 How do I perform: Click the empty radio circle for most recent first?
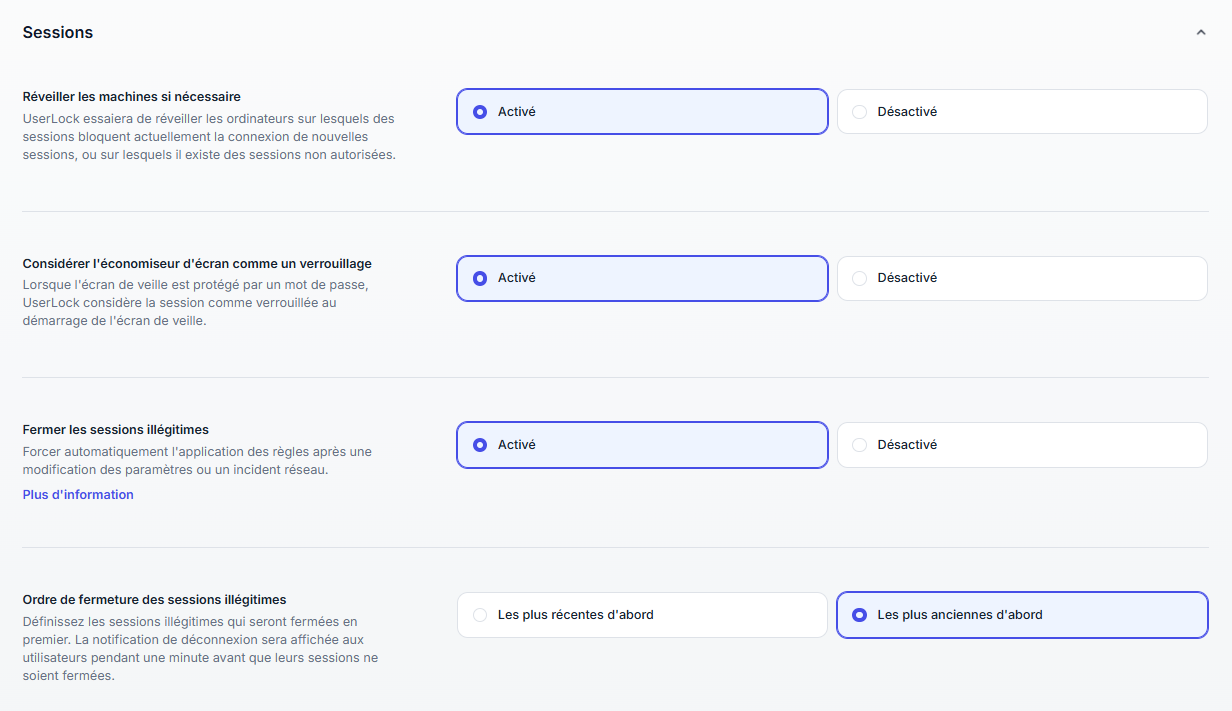[480, 615]
